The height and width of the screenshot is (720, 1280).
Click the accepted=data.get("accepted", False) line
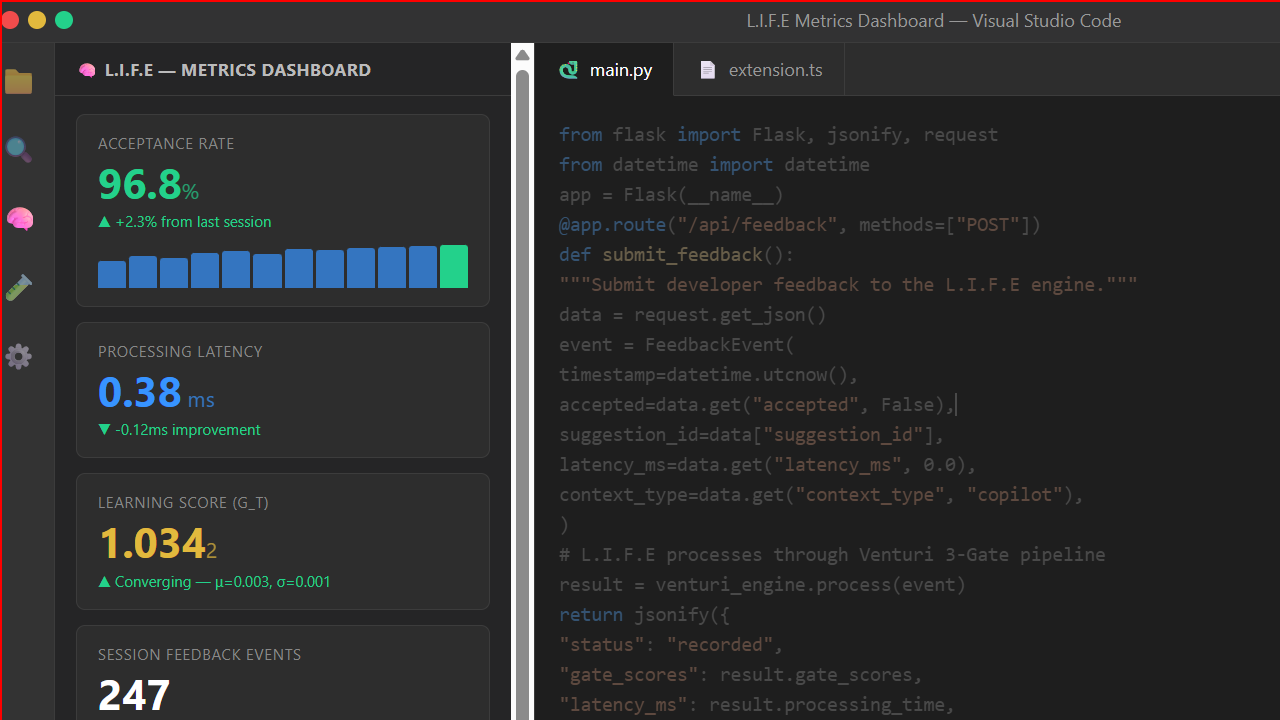click(x=757, y=405)
